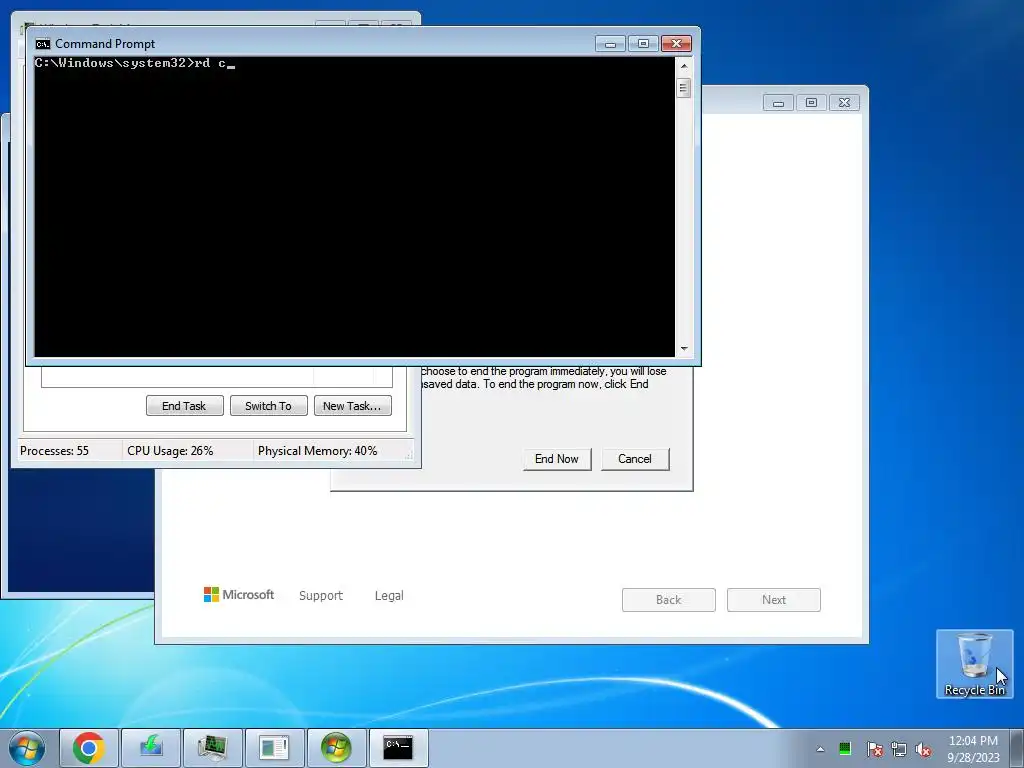Click the Command Prompt title bar system icon
1024x768 pixels.
(x=43, y=44)
